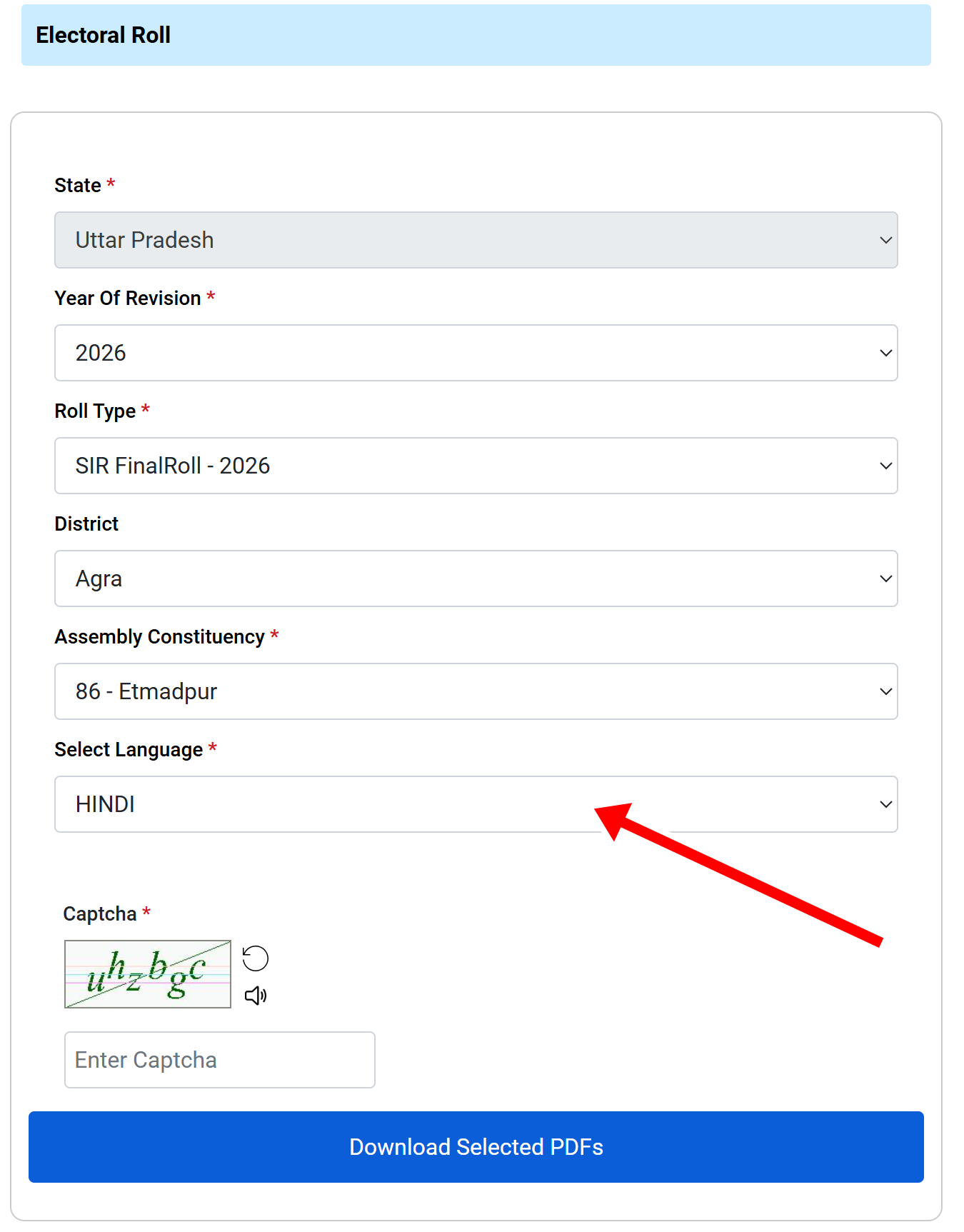Click the Download Selected PDFs button
Image resolution: width=964 pixels, height=1232 pixels.
(476, 1147)
